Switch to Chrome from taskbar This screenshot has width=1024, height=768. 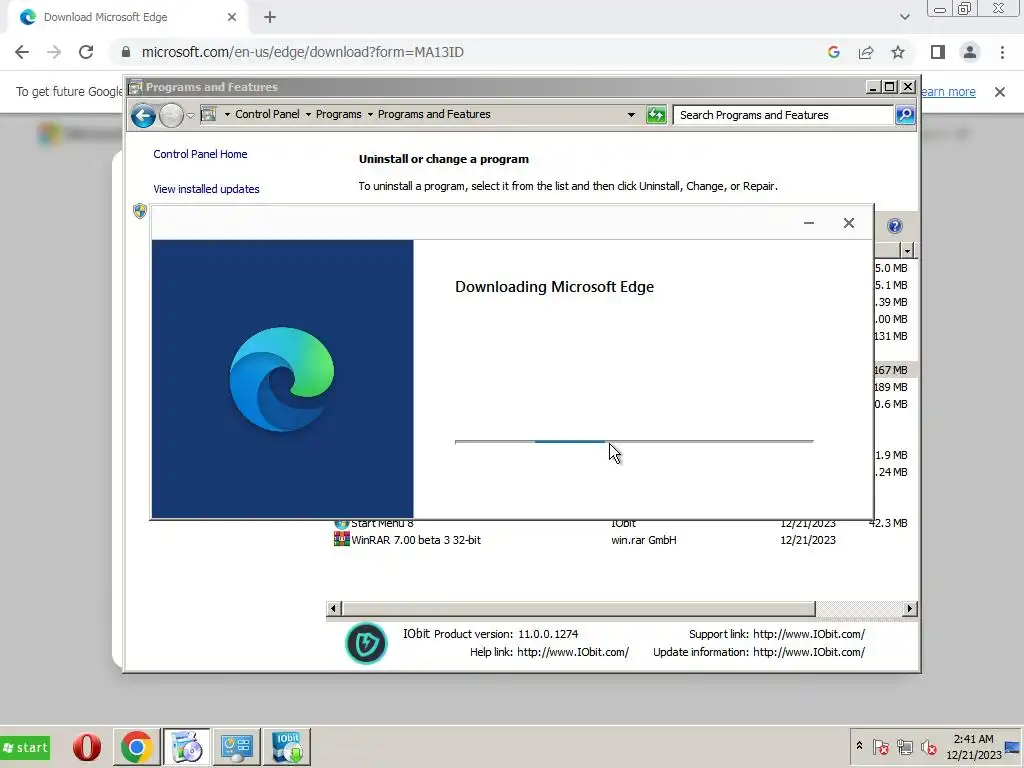coord(136,747)
